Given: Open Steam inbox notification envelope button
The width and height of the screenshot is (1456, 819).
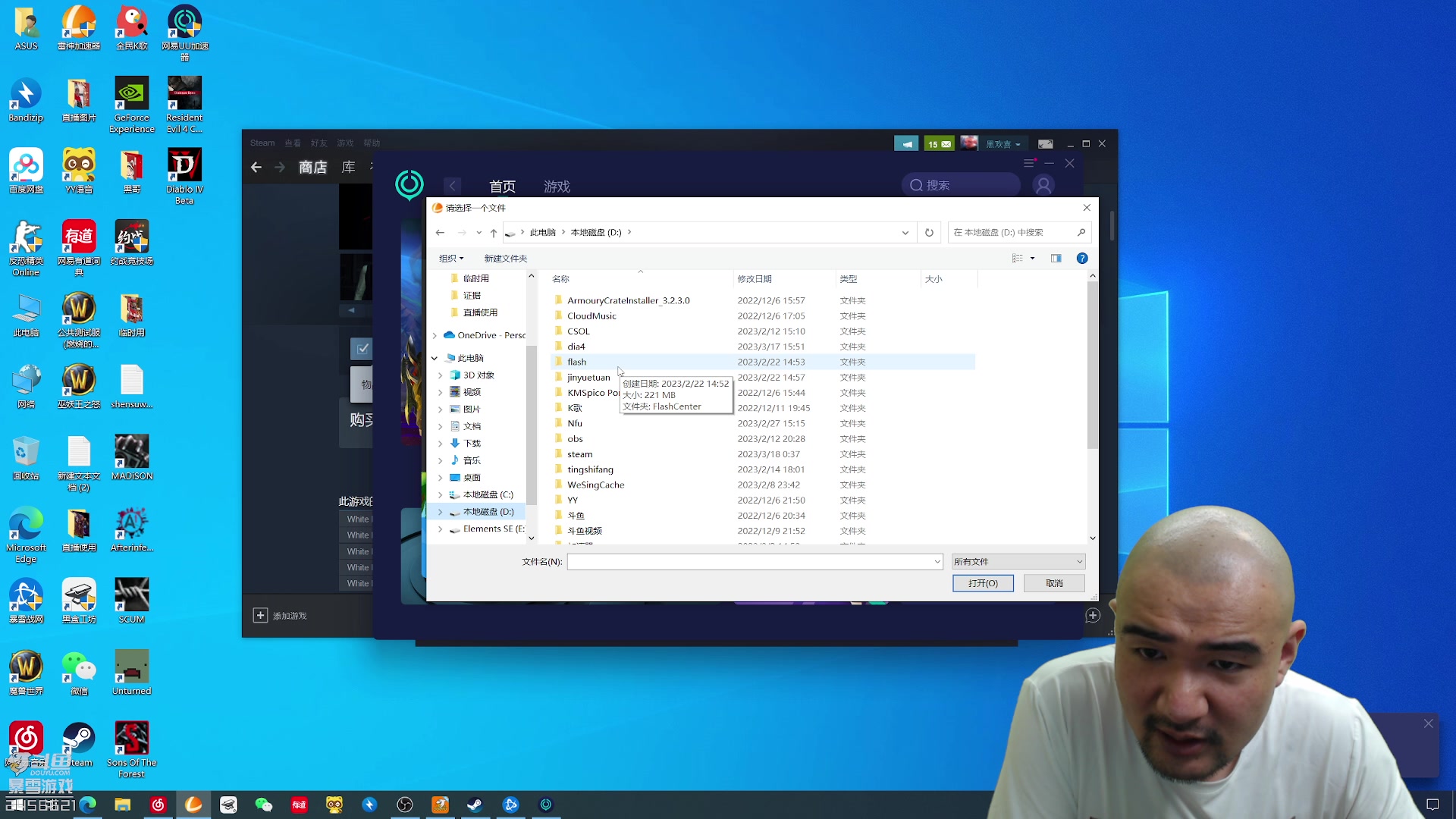Looking at the screenshot, I should click(939, 144).
